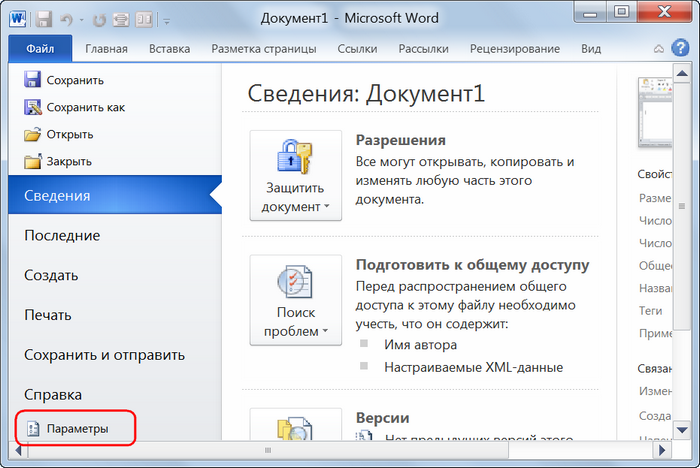700x468 pixels.
Task: Click the horizontal scrollbar thumb
Action: [268, 450]
